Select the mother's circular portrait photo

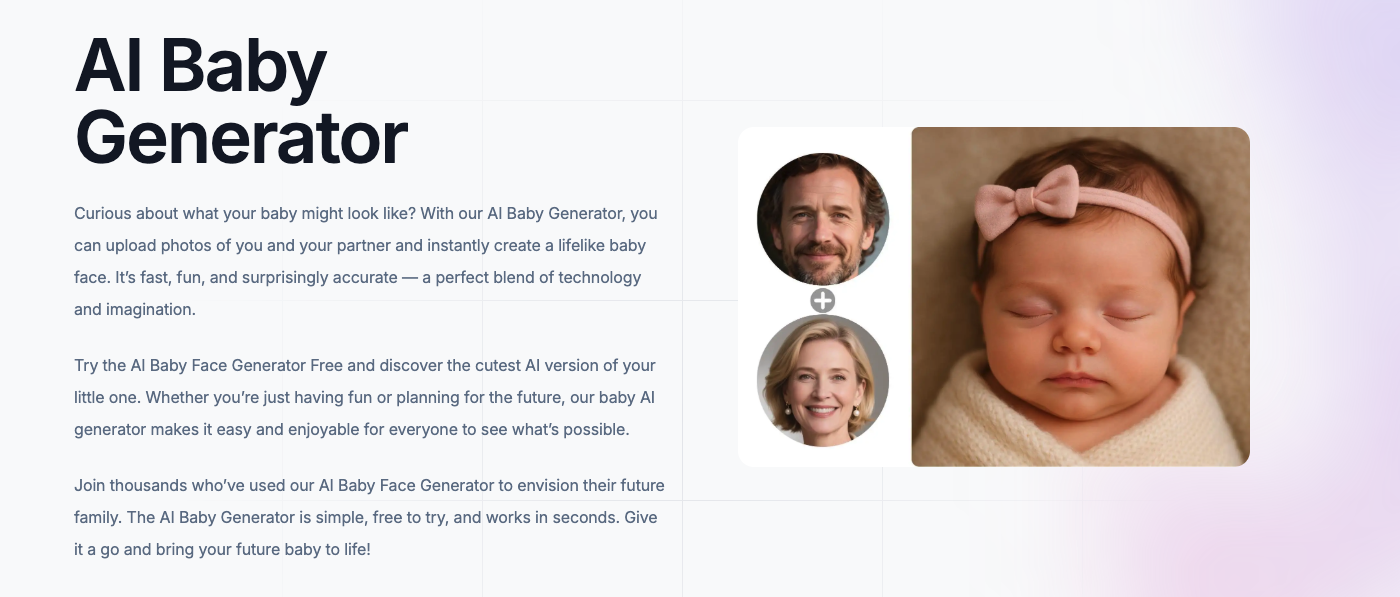pyautogui.click(x=823, y=381)
